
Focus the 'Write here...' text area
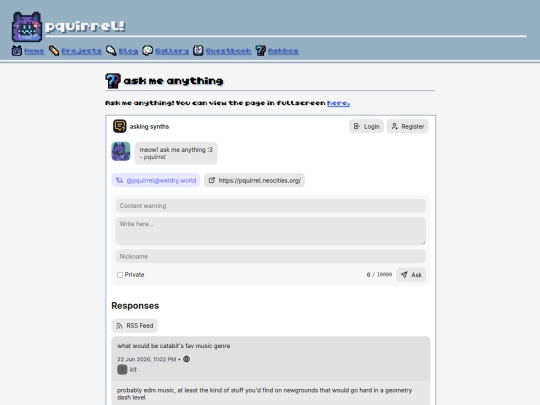pyautogui.click(x=271, y=231)
